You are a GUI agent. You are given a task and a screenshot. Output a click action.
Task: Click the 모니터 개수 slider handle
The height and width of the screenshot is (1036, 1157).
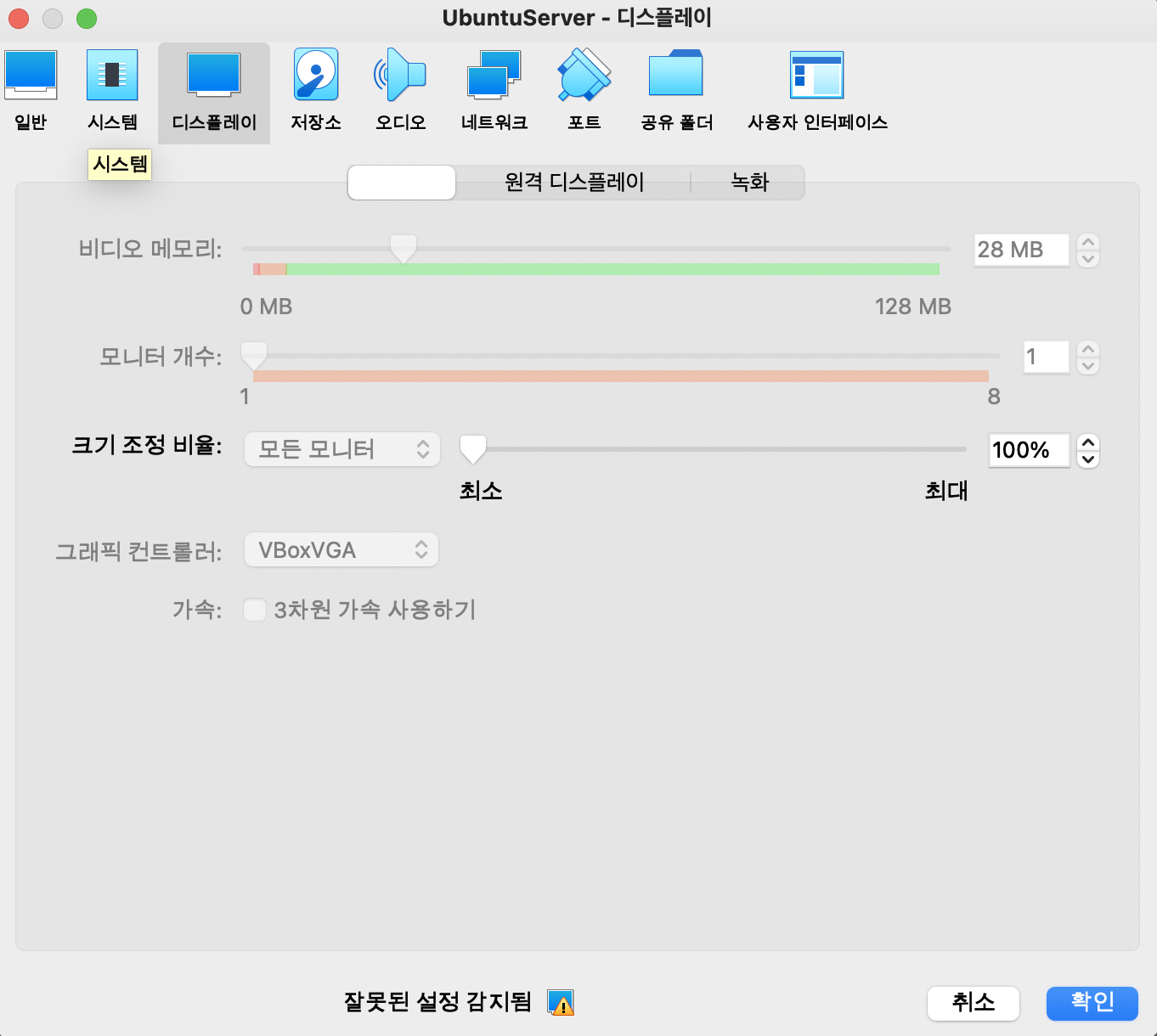pyautogui.click(x=254, y=356)
